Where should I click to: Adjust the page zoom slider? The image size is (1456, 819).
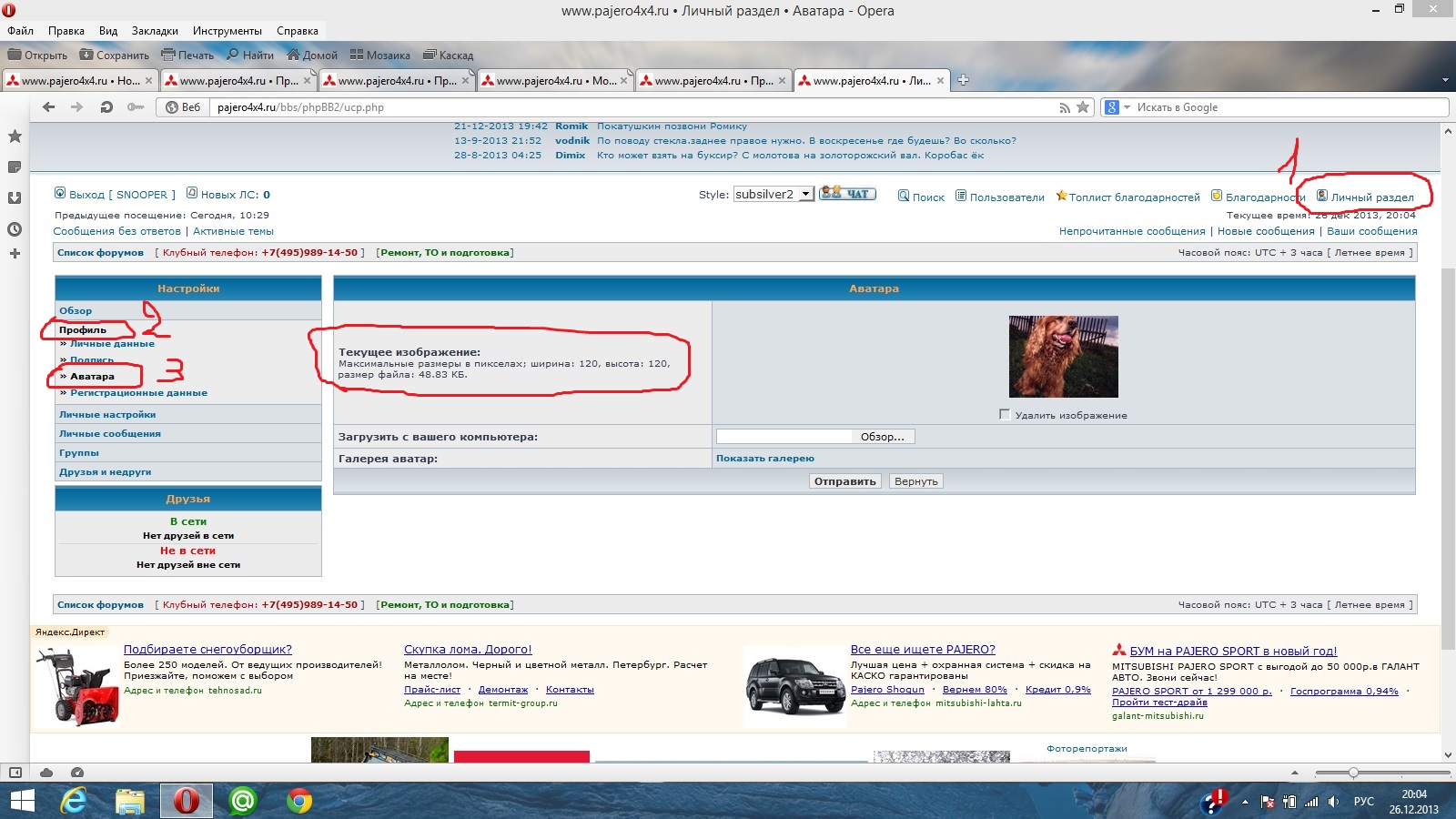(1353, 773)
